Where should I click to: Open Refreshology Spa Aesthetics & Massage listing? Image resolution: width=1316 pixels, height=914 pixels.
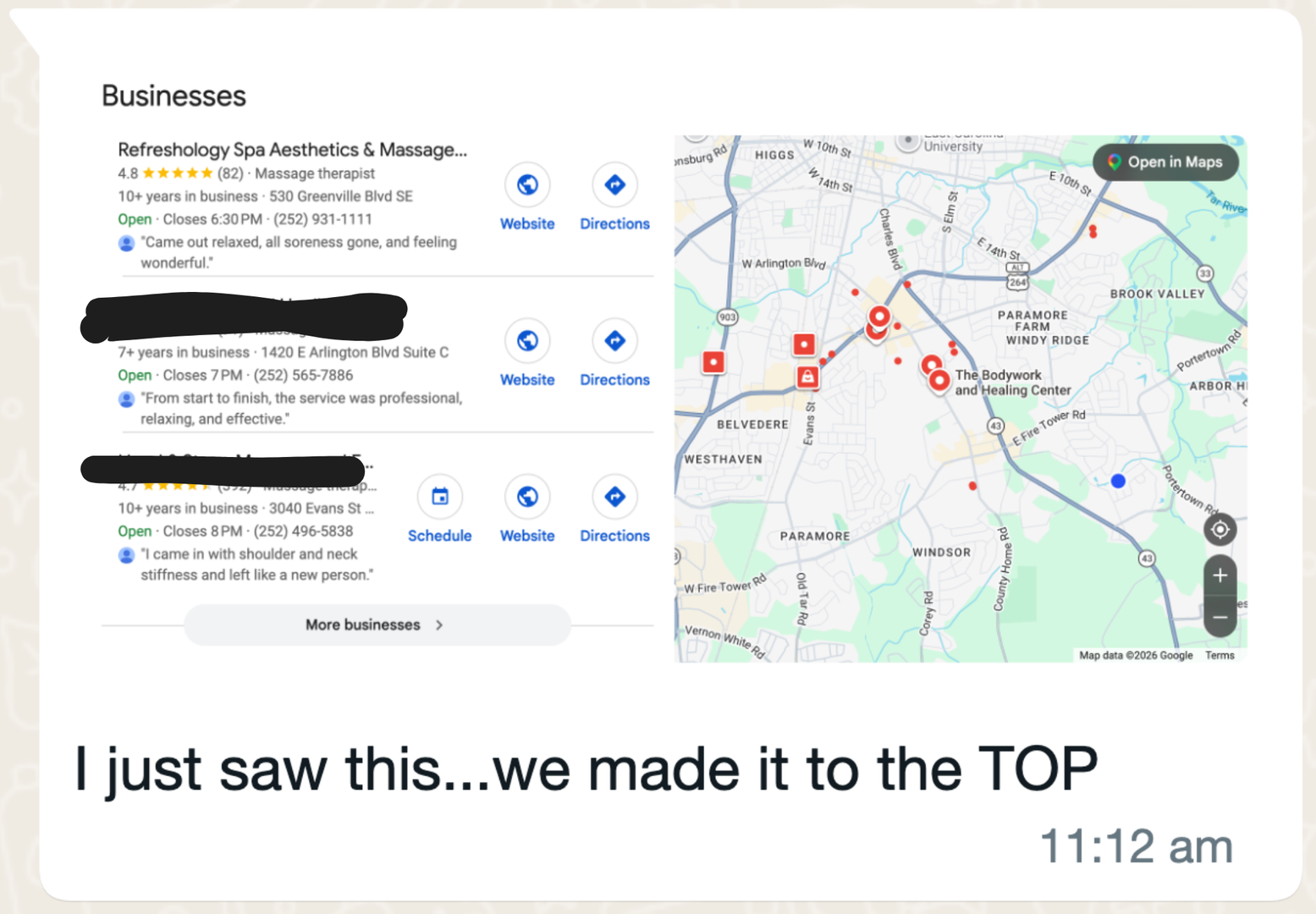tap(292, 150)
